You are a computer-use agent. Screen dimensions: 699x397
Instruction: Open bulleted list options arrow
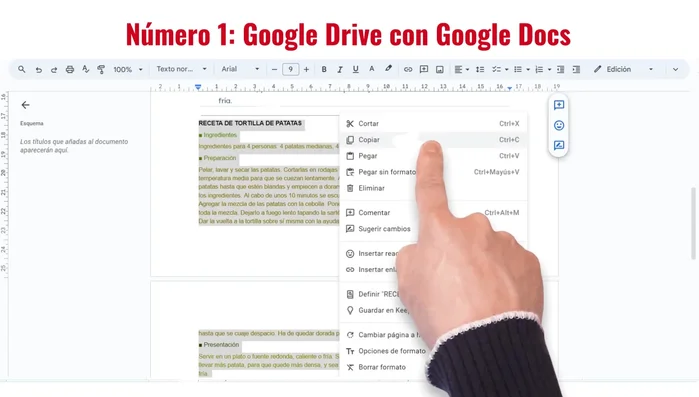tap(528, 70)
